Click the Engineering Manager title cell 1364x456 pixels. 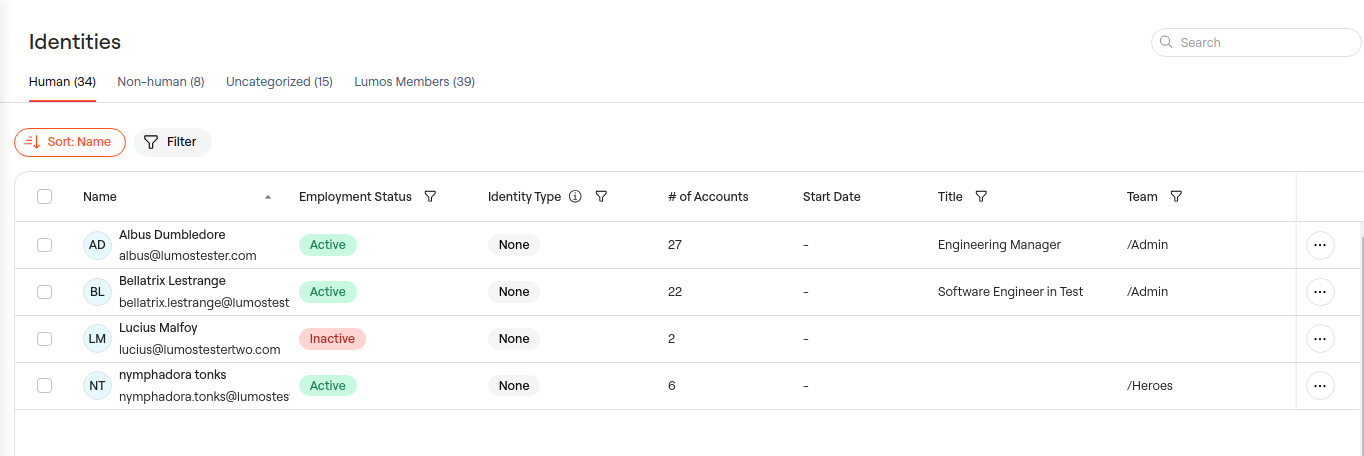tap(999, 245)
